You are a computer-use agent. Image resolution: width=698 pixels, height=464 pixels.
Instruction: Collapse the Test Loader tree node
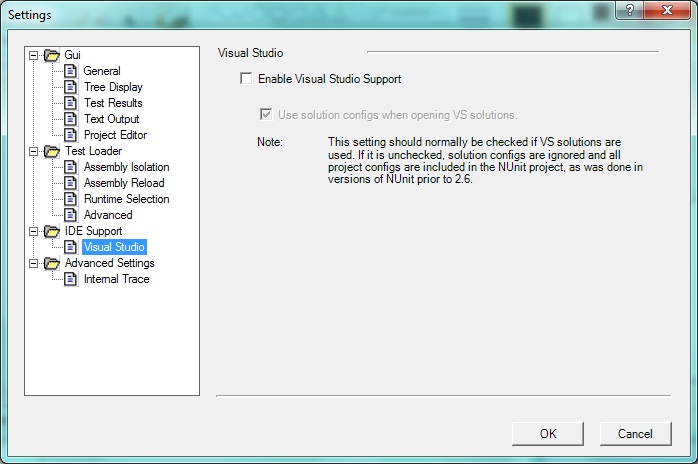point(34,151)
